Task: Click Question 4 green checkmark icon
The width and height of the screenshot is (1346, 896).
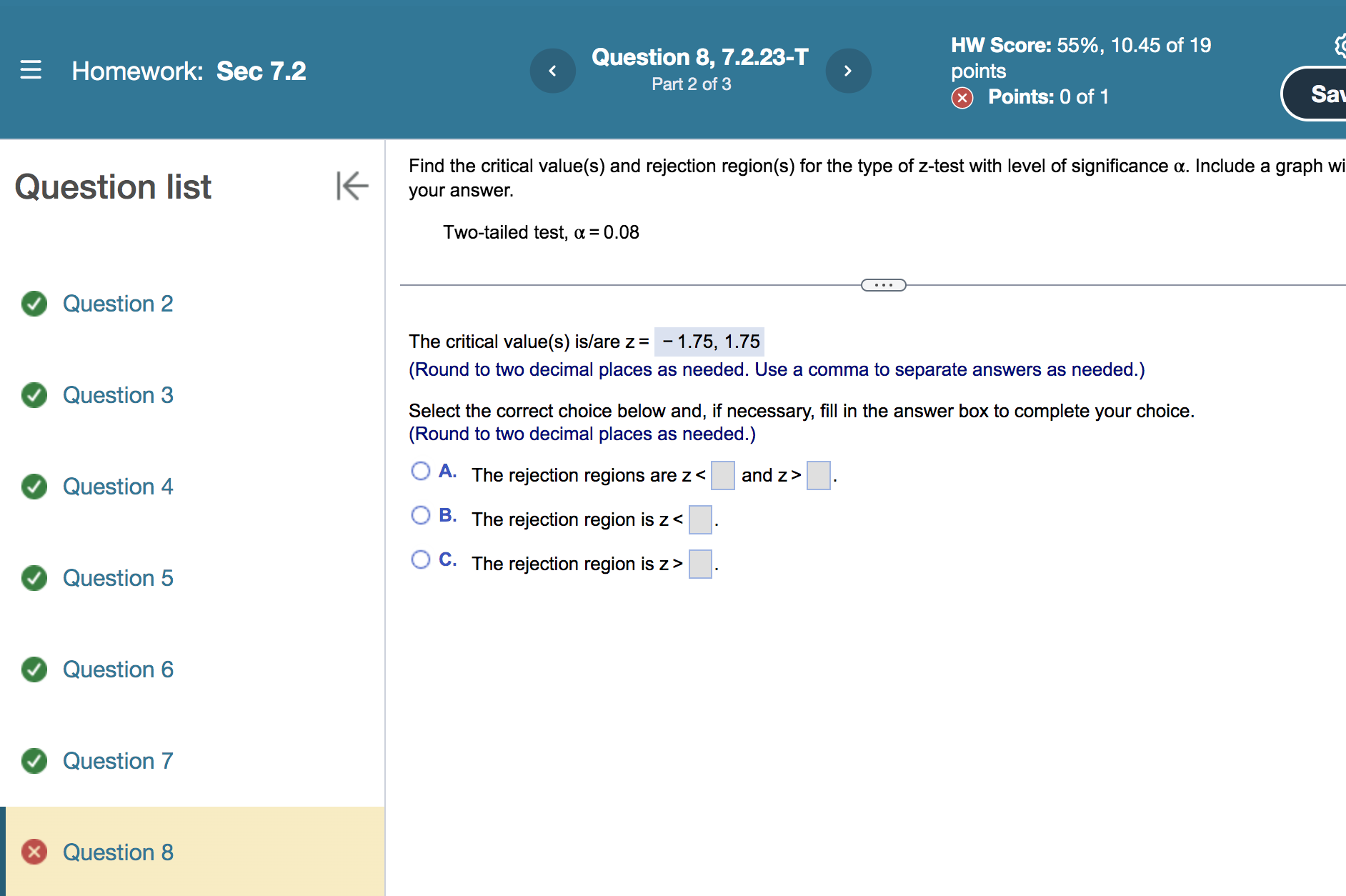Action: 34,487
